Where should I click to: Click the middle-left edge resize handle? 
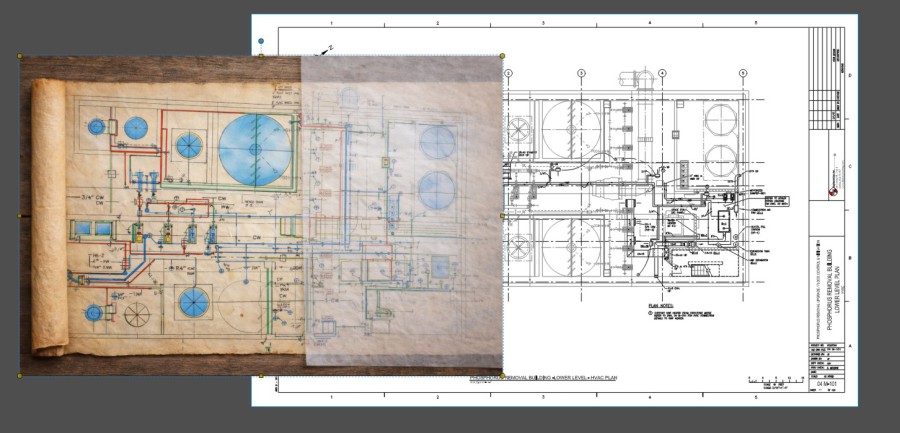coord(21,215)
